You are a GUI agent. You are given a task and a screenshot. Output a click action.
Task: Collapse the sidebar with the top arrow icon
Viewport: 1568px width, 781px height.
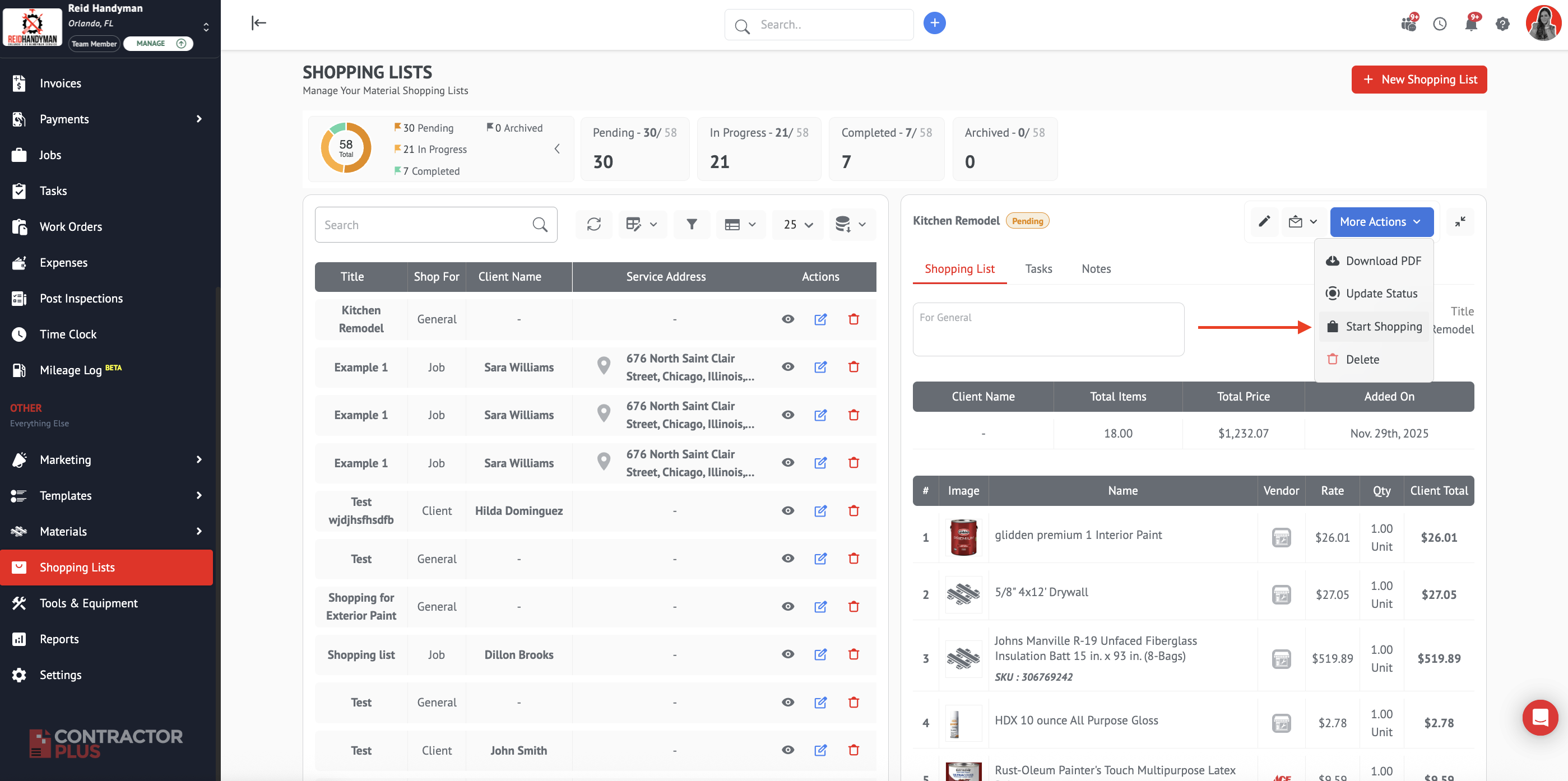259,23
